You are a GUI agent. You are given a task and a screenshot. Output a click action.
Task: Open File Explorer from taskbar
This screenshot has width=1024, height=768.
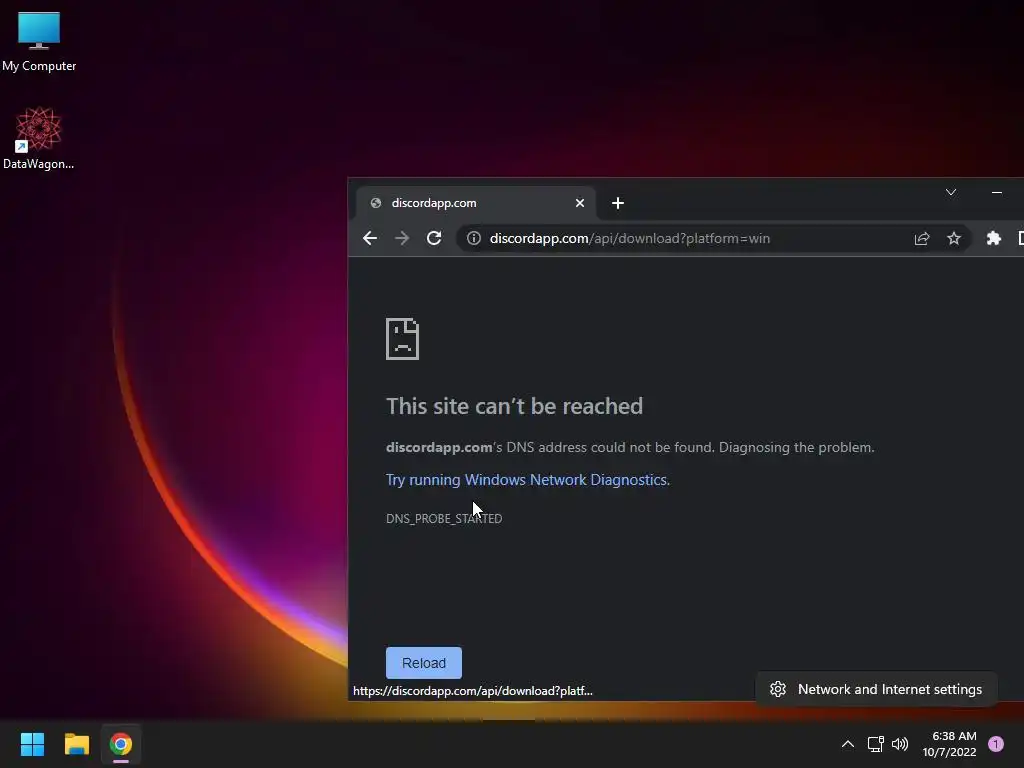[x=76, y=744]
